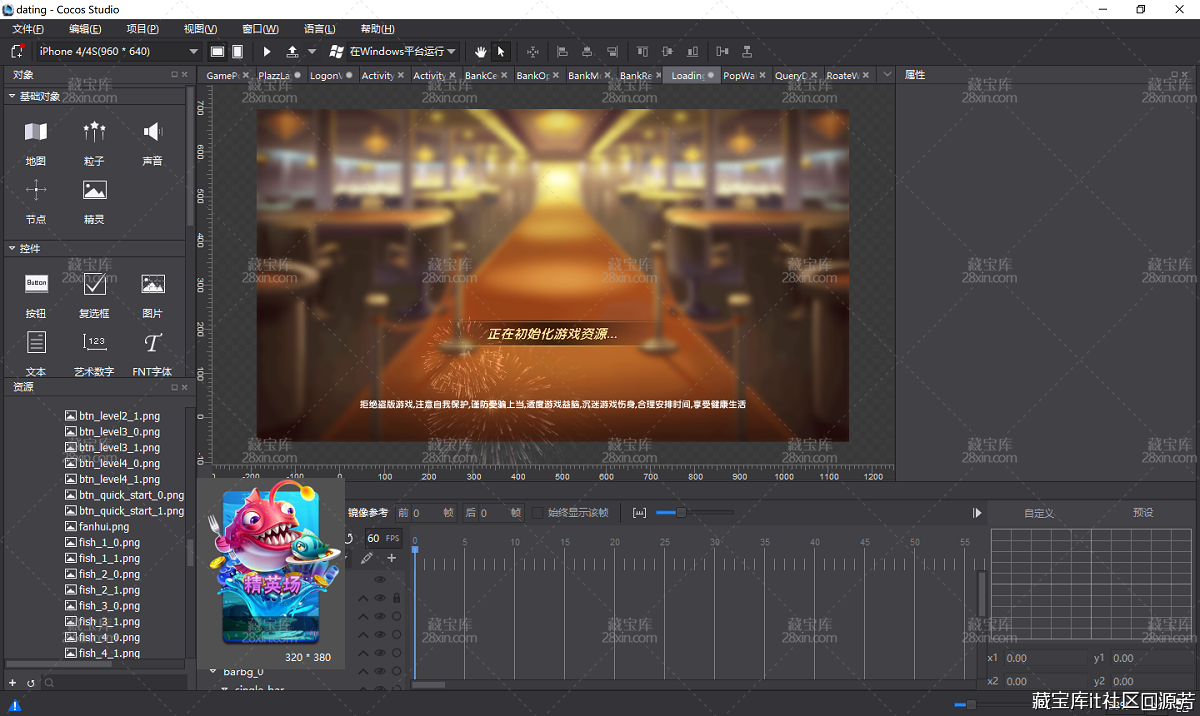Select the 地图 (map) object icon
The width and height of the screenshot is (1200, 716).
pos(36,132)
